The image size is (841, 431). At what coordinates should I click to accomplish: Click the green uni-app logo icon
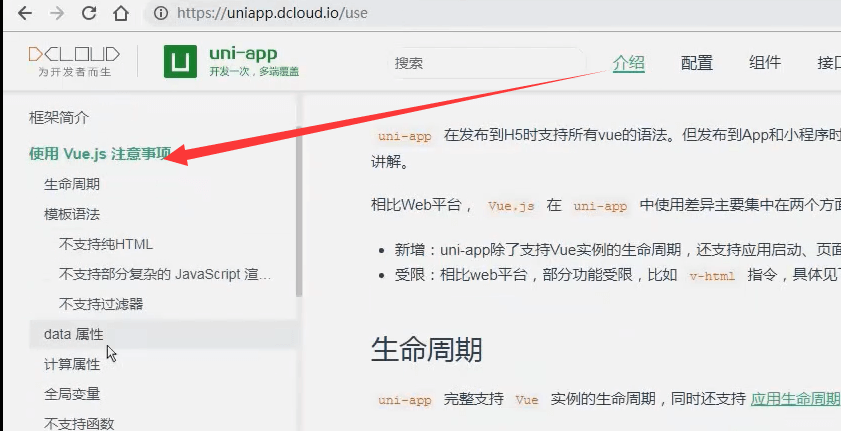click(180, 62)
